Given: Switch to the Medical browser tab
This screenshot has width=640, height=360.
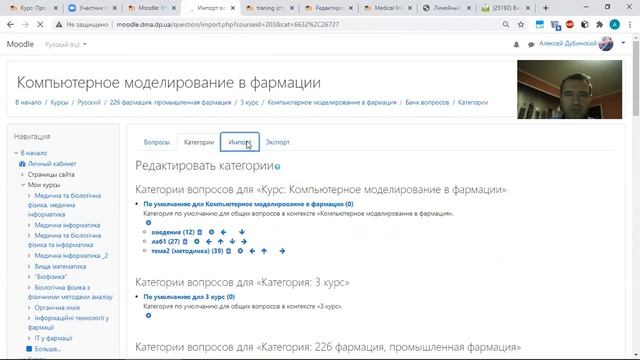Looking at the screenshot, I should click(388, 8).
